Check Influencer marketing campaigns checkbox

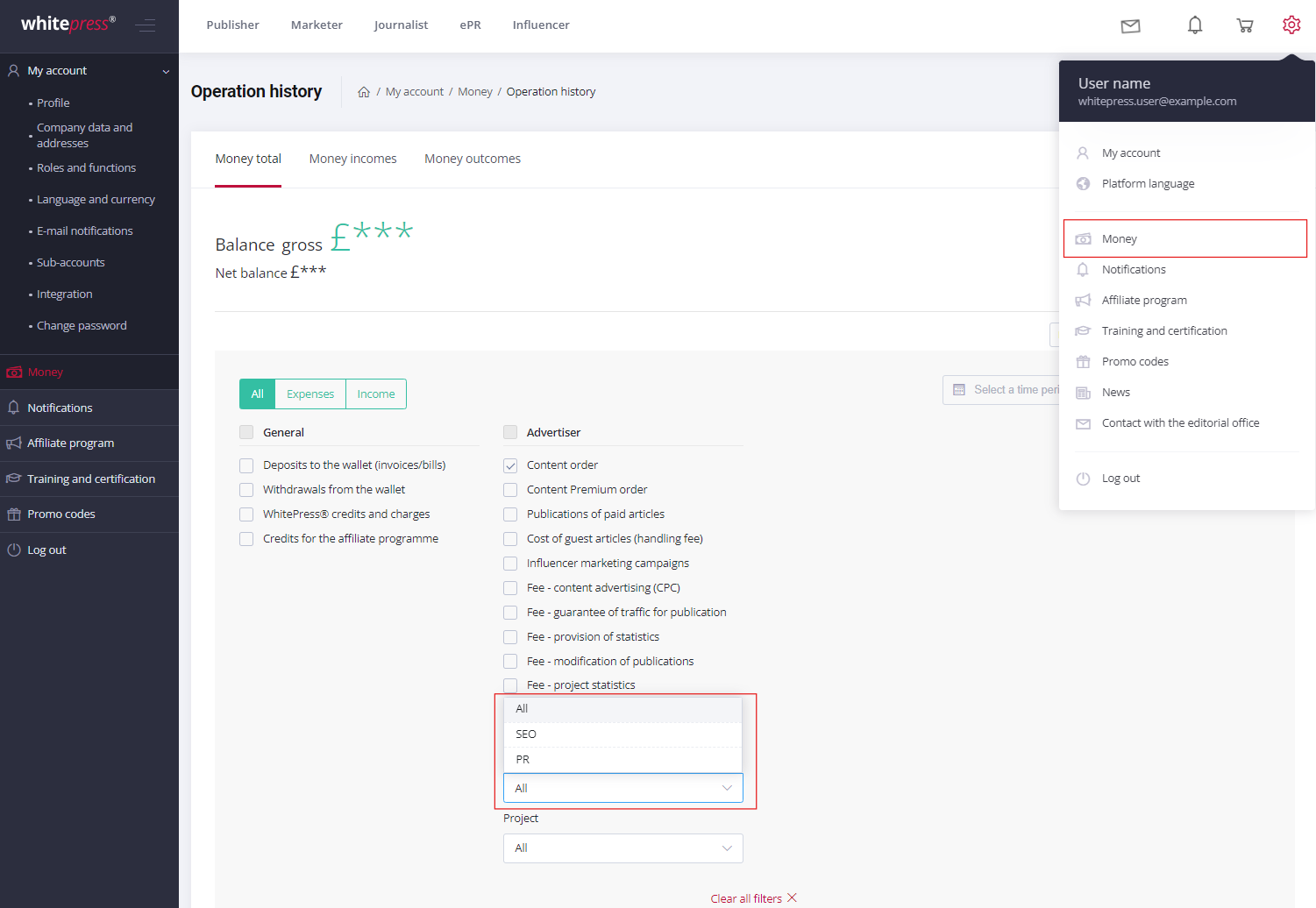click(510, 564)
